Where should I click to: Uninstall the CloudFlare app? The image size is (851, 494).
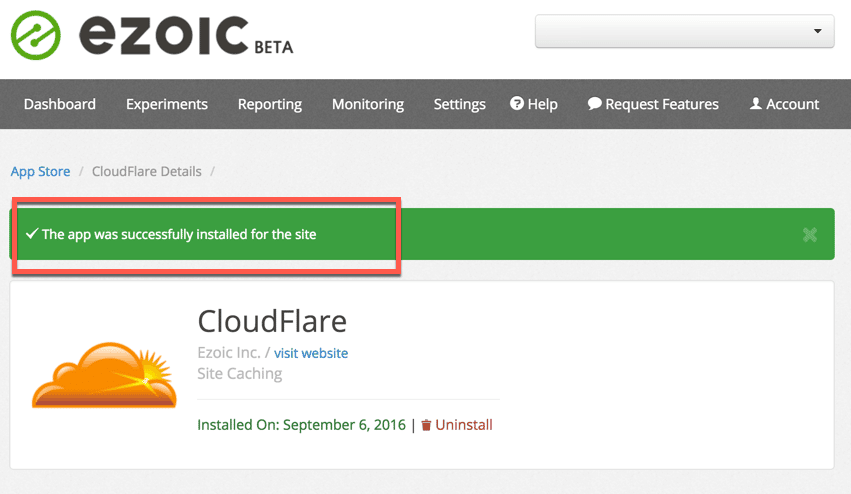(x=464, y=425)
